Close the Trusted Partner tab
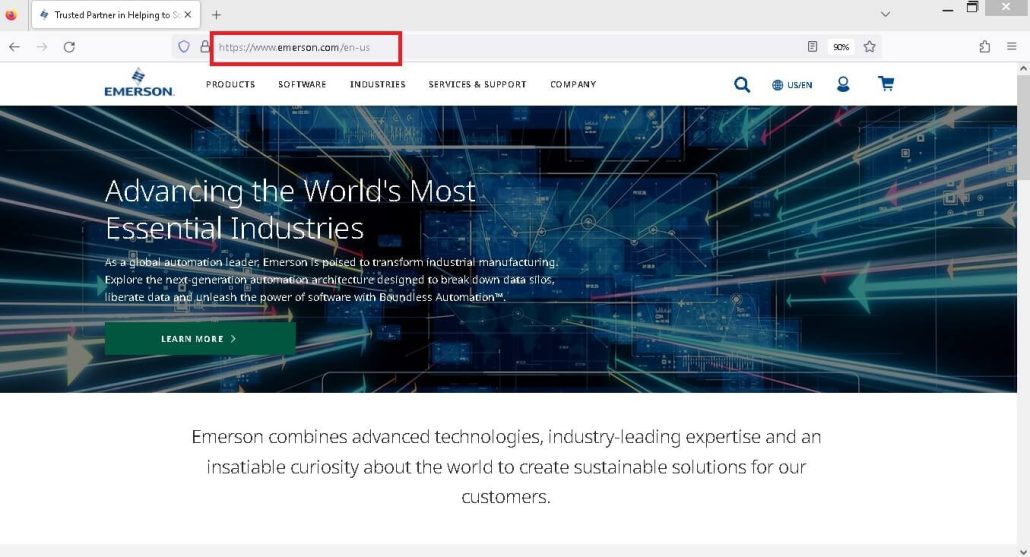This screenshot has height=557, width=1030. tap(188, 14)
